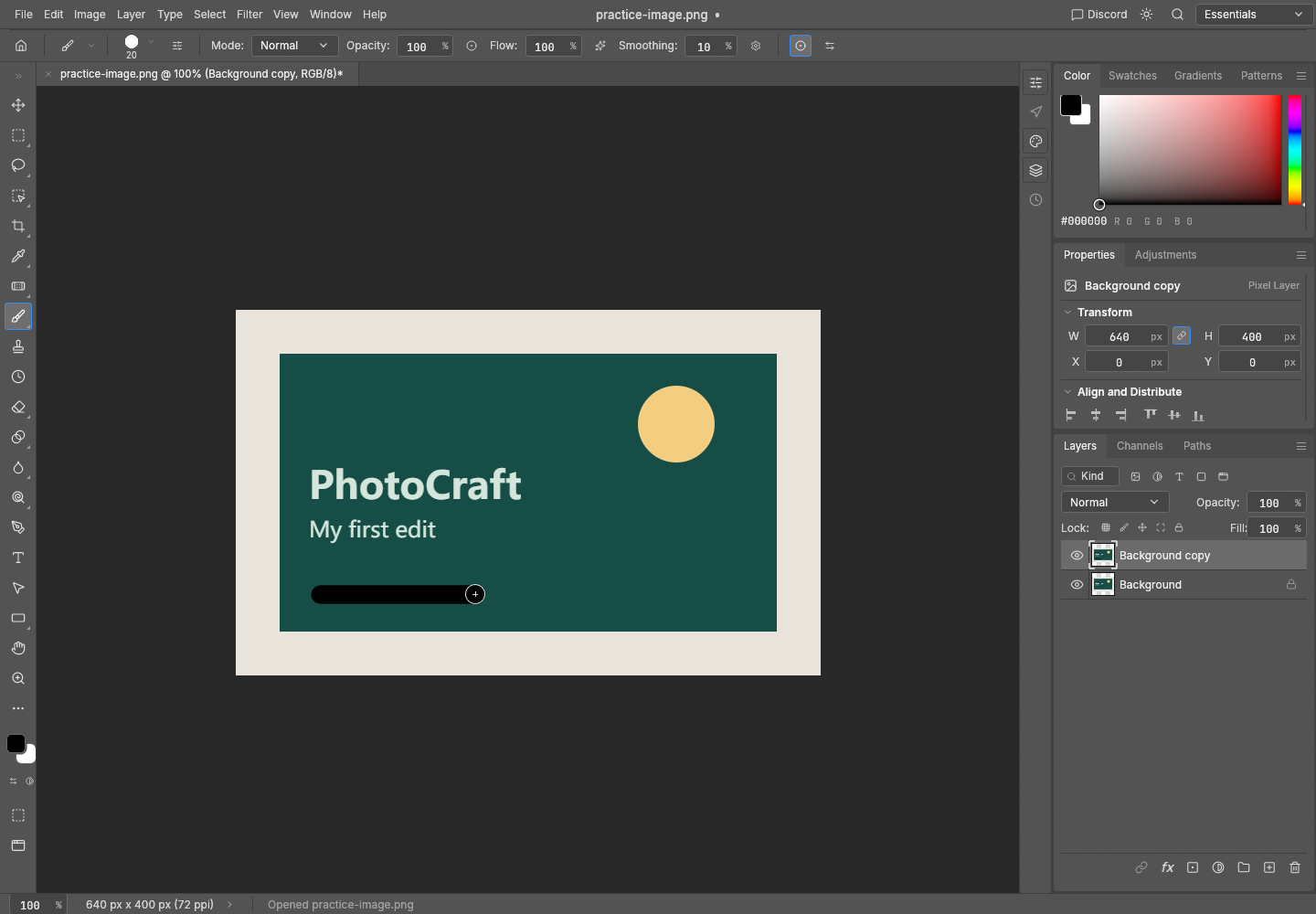This screenshot has width=1316, height=914.
Task: Select the Lasso tool
Action: coord(18,165)
